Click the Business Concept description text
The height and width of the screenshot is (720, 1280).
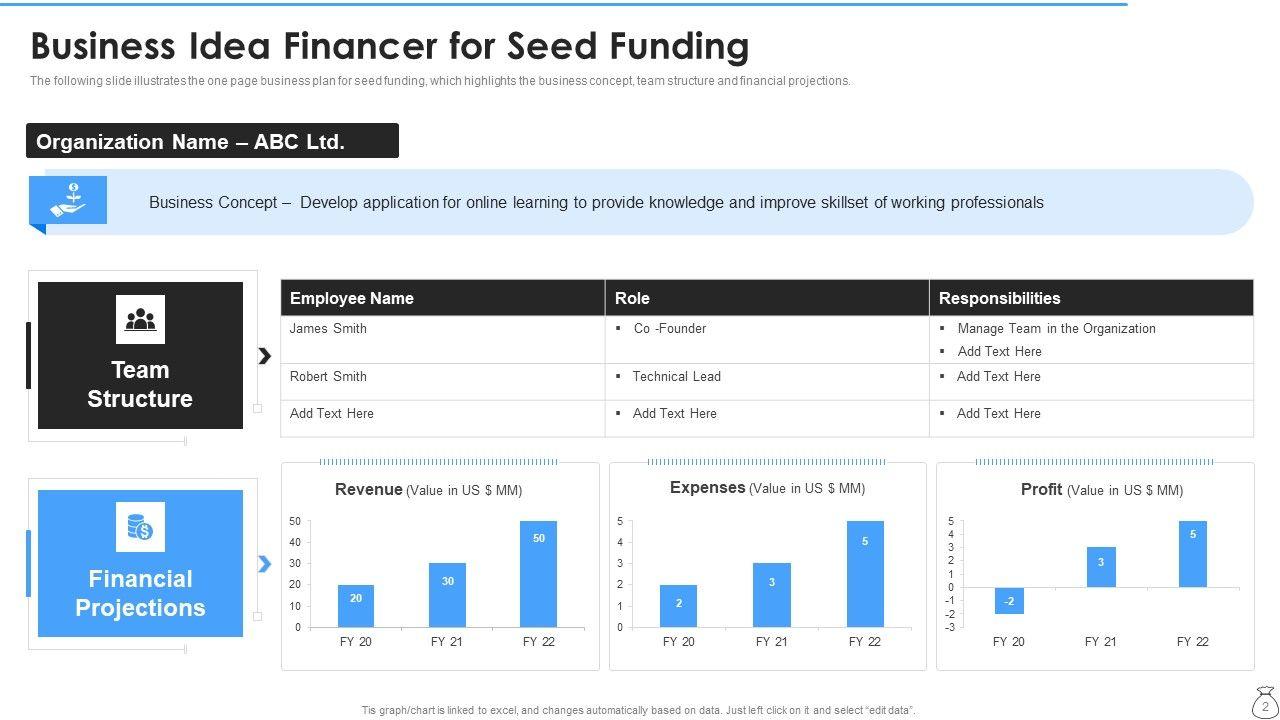coord(596,202)
